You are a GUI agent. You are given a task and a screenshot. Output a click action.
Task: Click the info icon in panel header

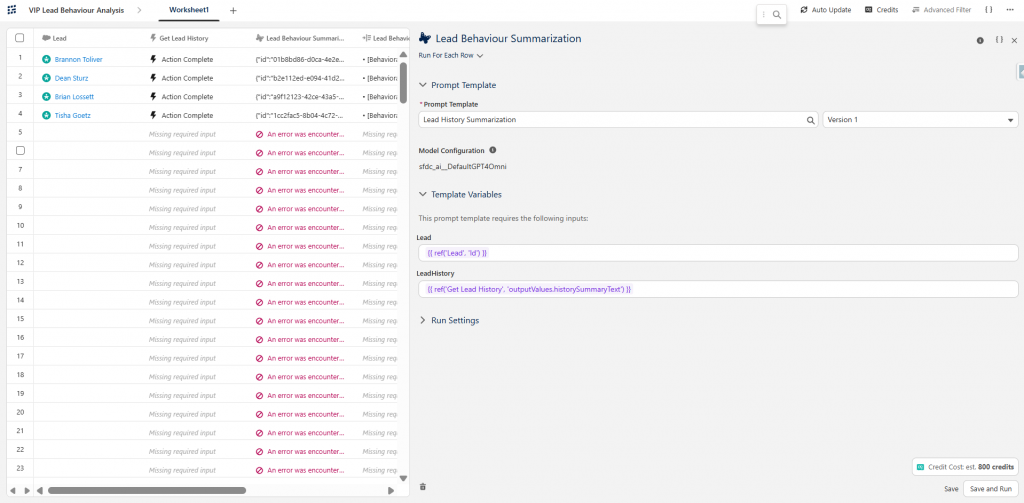(x=980, y=41)
